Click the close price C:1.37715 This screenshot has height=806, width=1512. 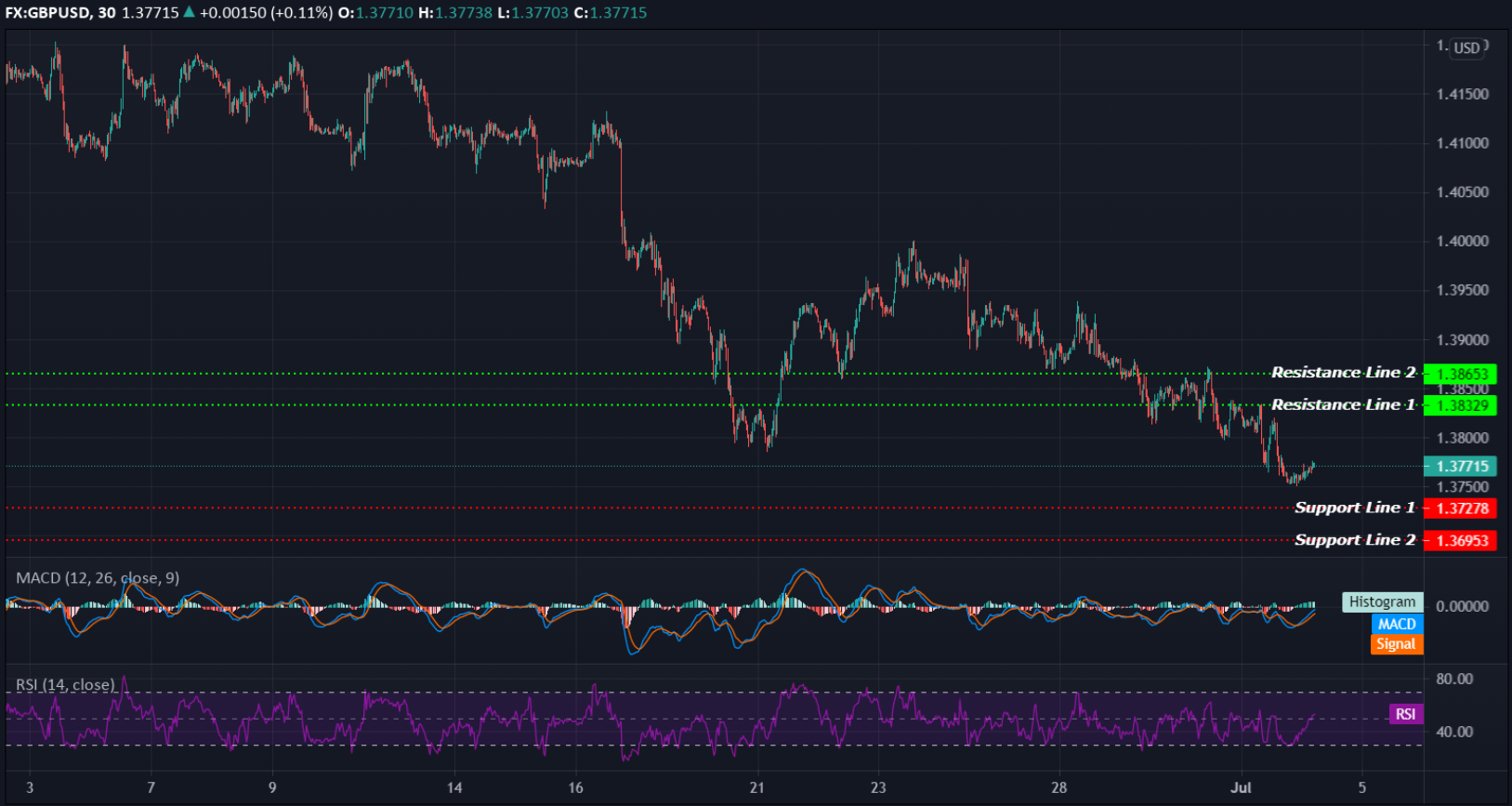pyautogui.click(x=610, y=13)
